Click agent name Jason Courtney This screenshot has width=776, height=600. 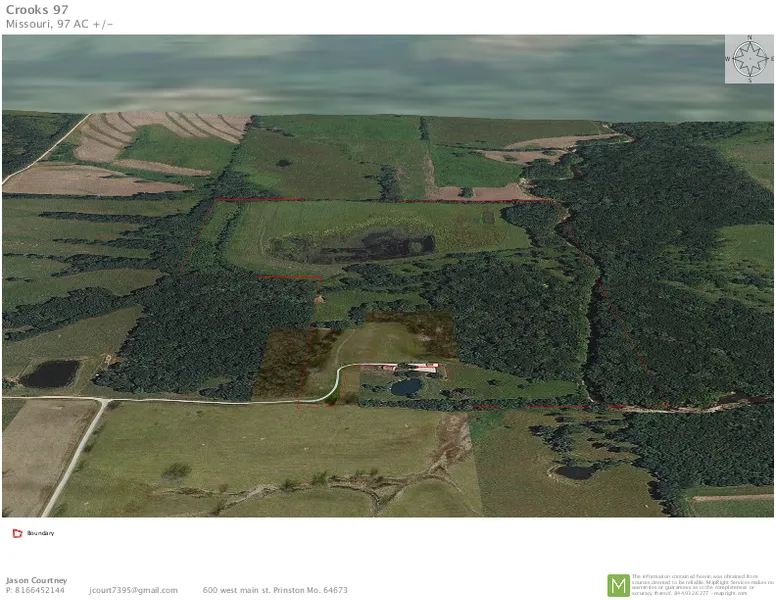(x=36, y=580)
